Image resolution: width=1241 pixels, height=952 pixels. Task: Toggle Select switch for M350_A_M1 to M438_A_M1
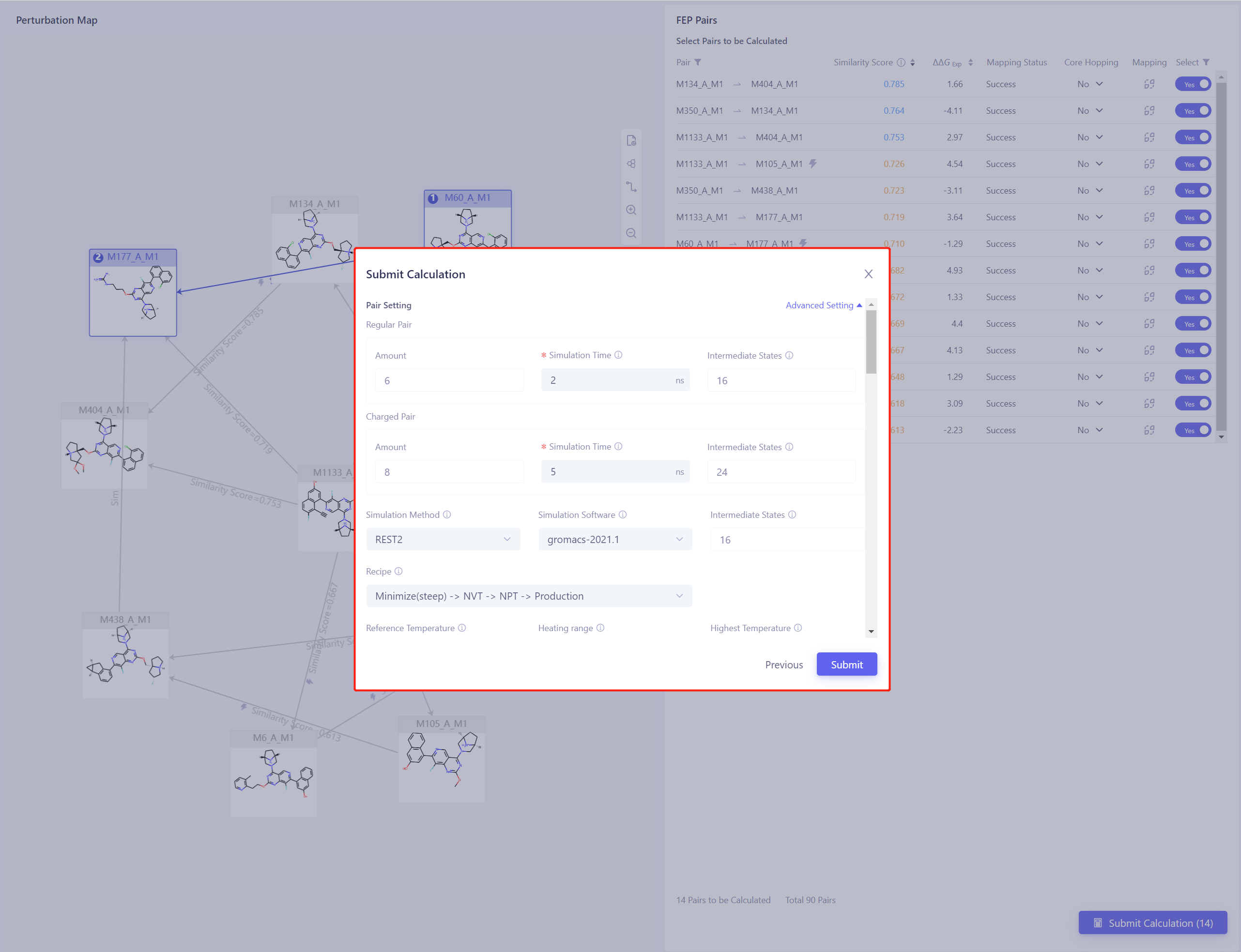tap(1193, 190)
